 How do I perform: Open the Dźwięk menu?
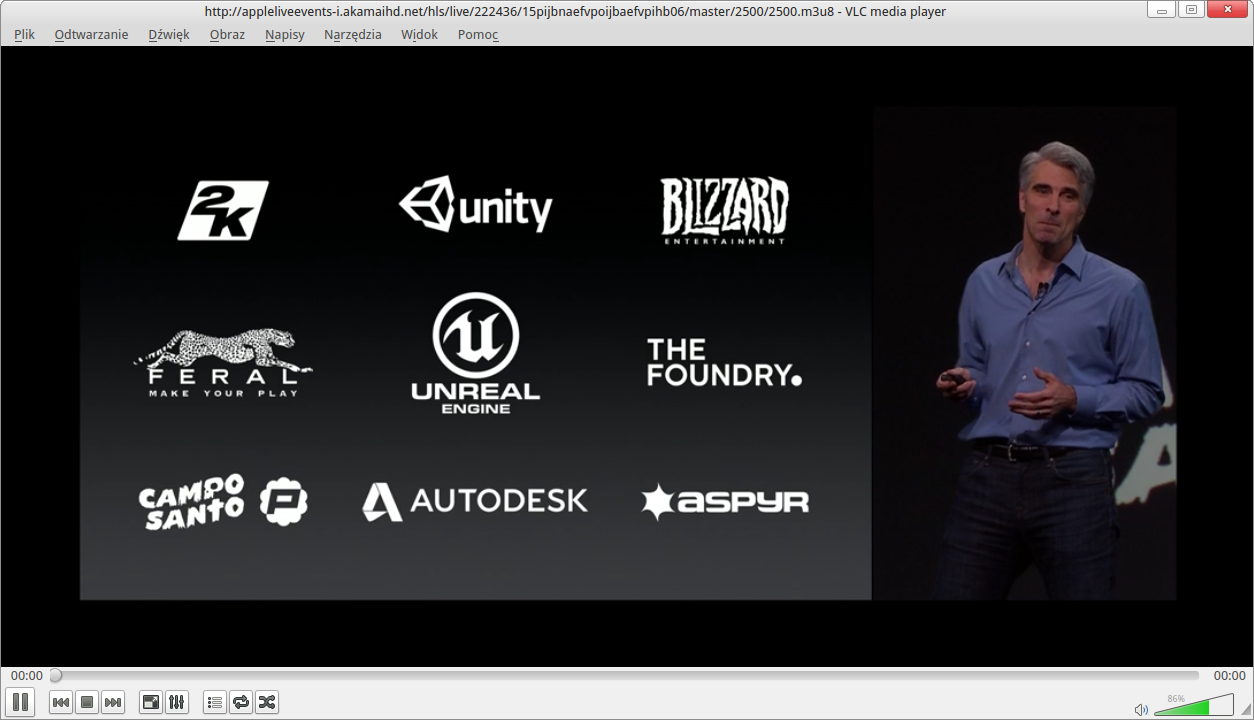[x=169, y=34]
